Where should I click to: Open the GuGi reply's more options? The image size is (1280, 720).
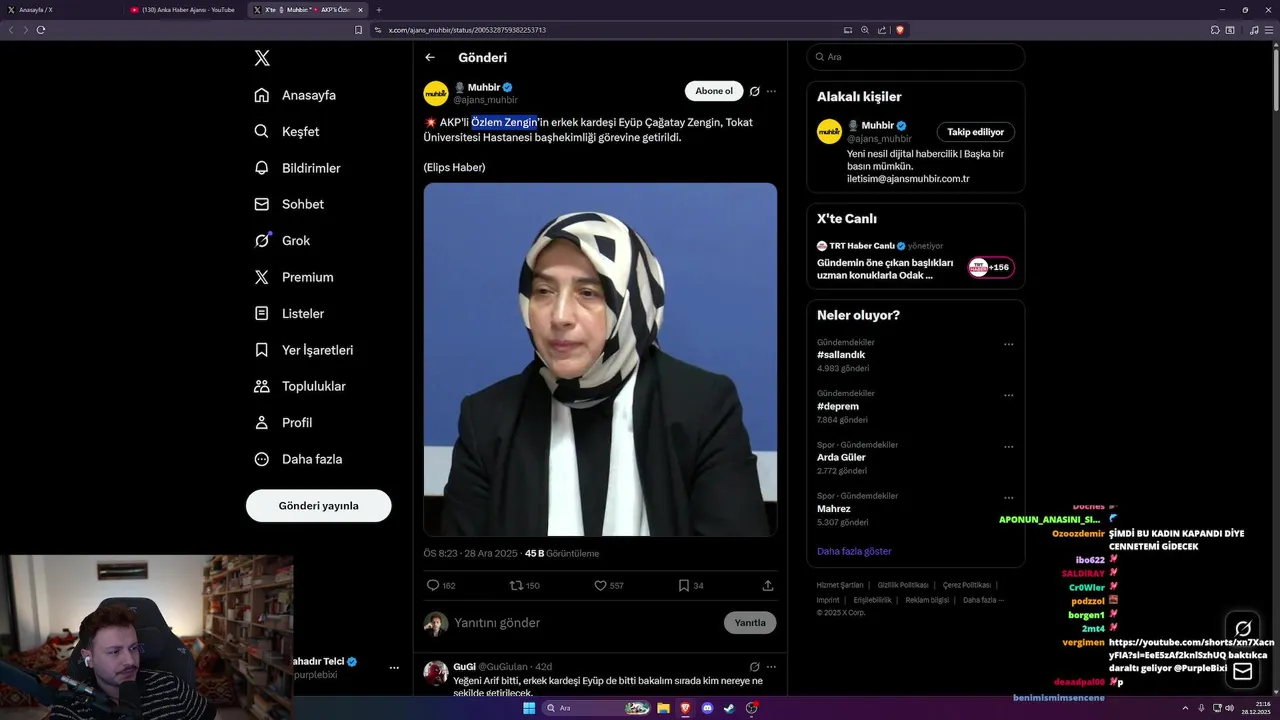771,666
